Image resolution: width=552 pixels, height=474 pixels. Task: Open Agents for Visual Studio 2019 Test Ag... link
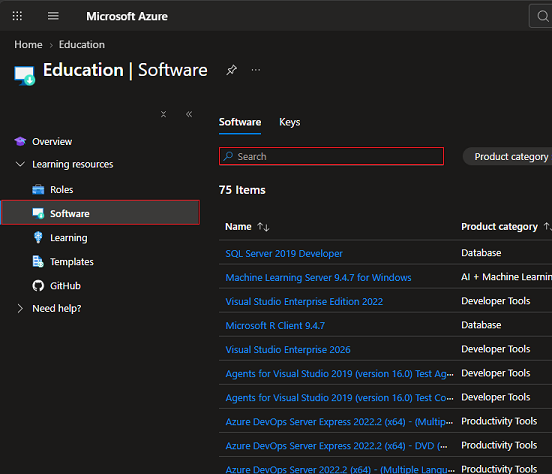pyautogui.click(x=339, y=374)
